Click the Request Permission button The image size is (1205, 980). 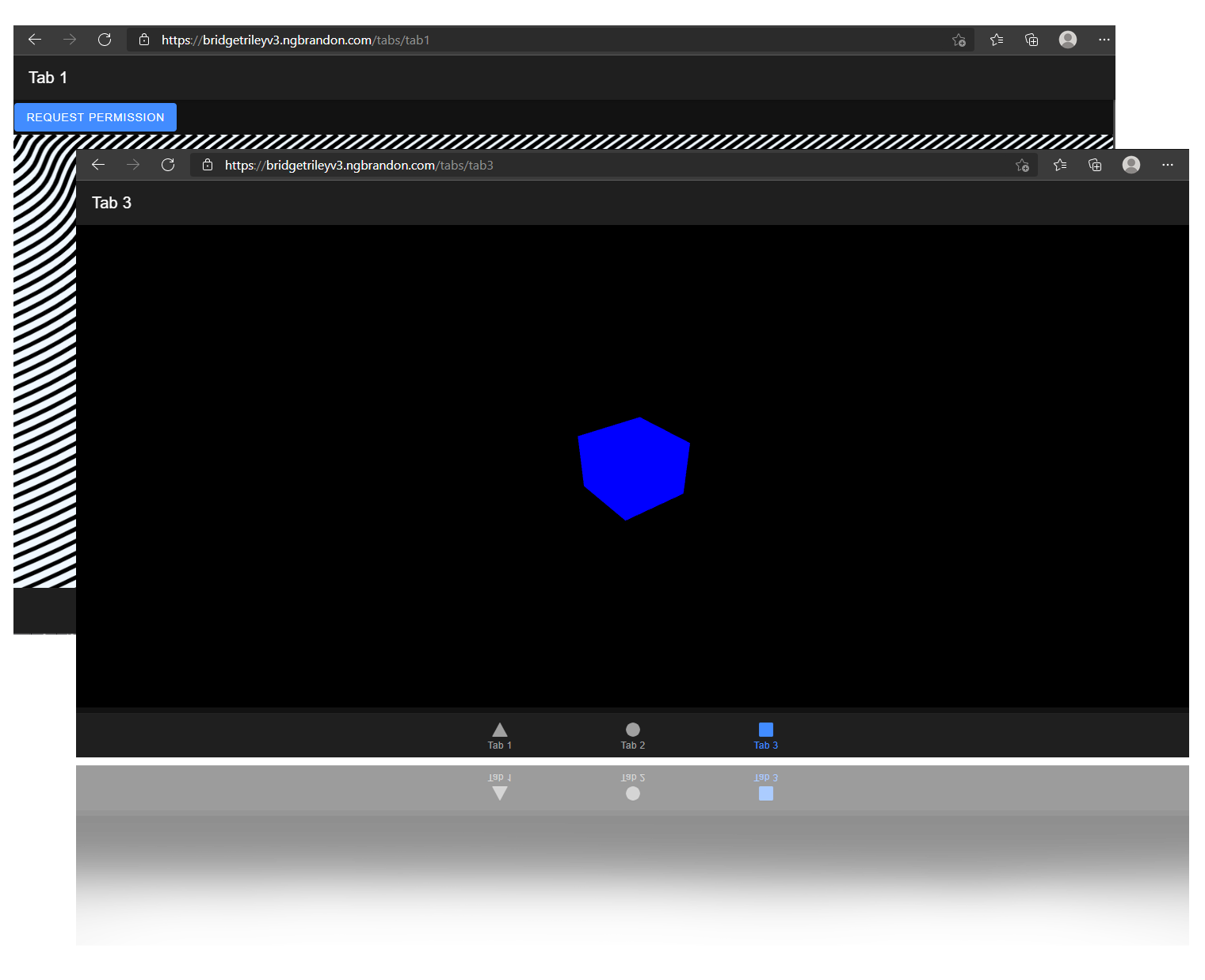point(95,117)
